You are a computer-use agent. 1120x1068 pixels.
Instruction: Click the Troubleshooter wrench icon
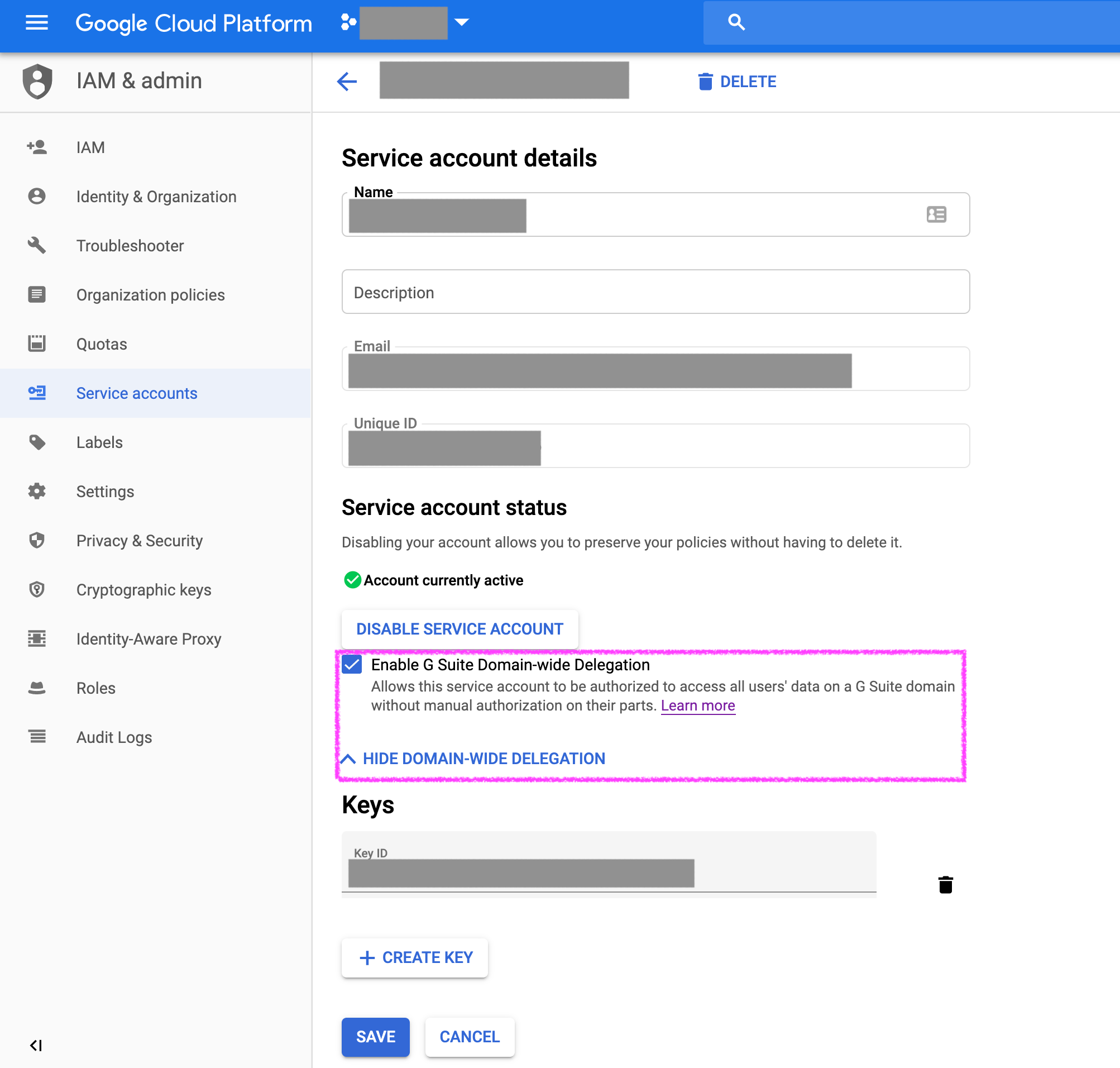pos(37,245)
